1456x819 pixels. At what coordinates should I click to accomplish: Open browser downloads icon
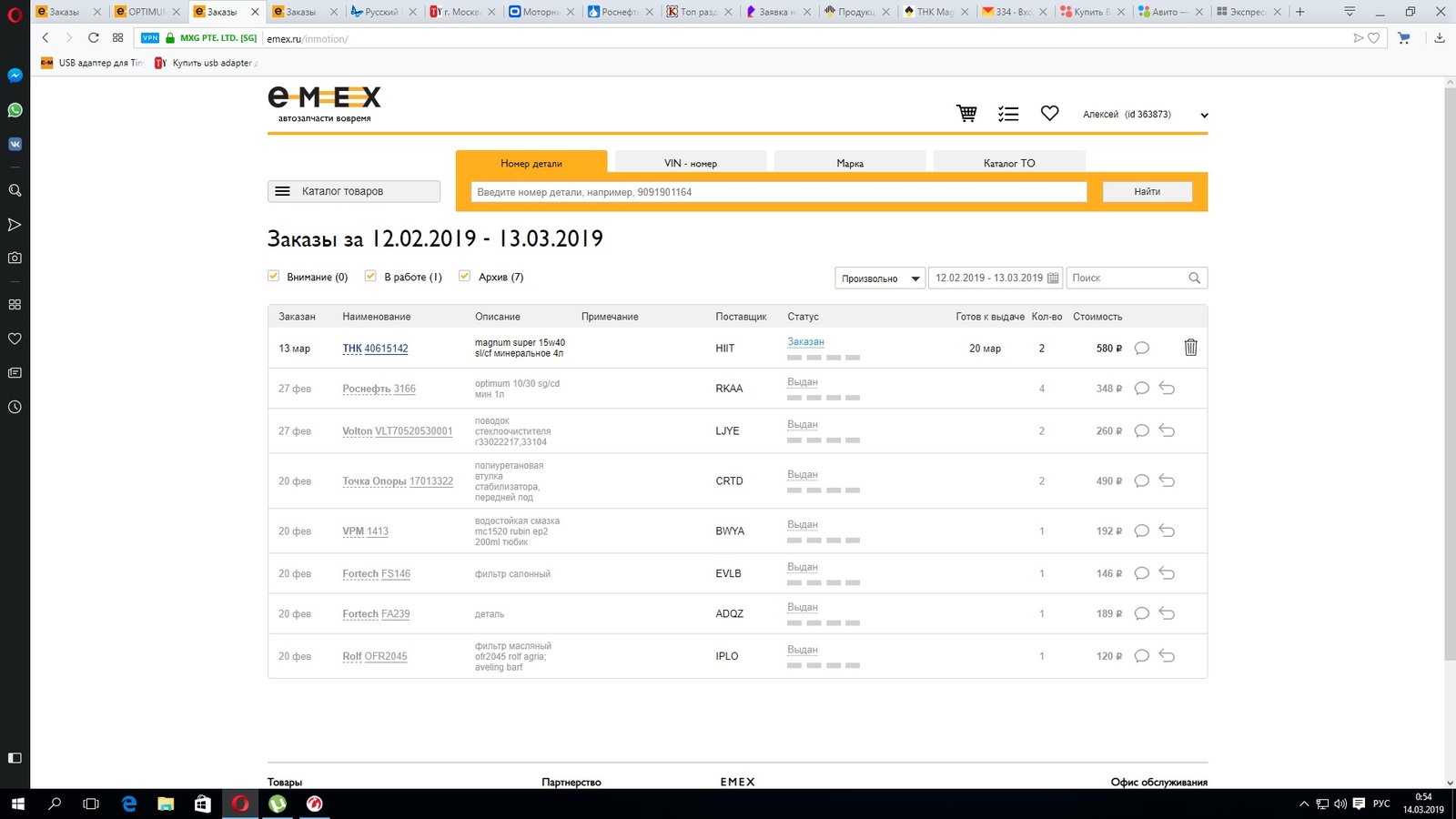point(1440,38)
